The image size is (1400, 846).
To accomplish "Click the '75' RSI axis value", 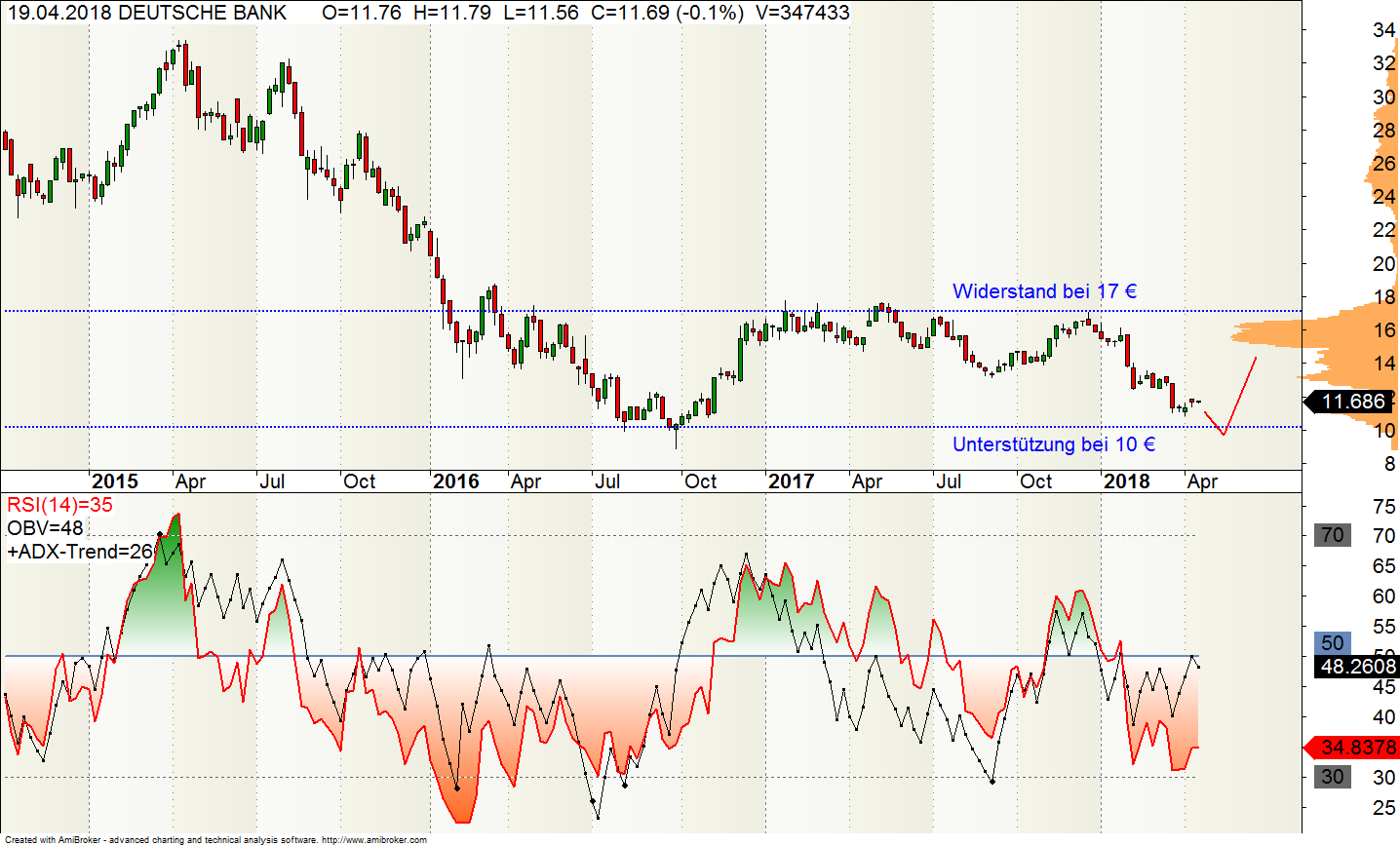I will click(1383, 506).
